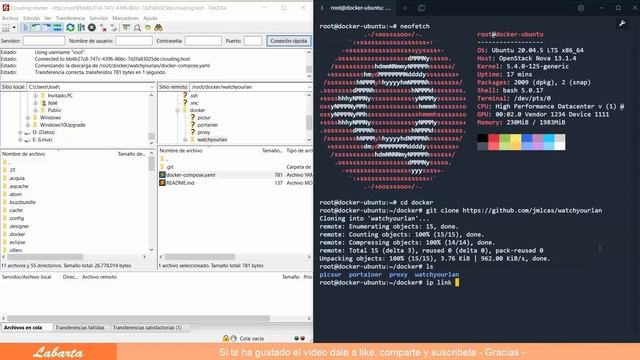Refresh the file and folder lists
The width and height of the screenshot is (640, 360).
70,28
